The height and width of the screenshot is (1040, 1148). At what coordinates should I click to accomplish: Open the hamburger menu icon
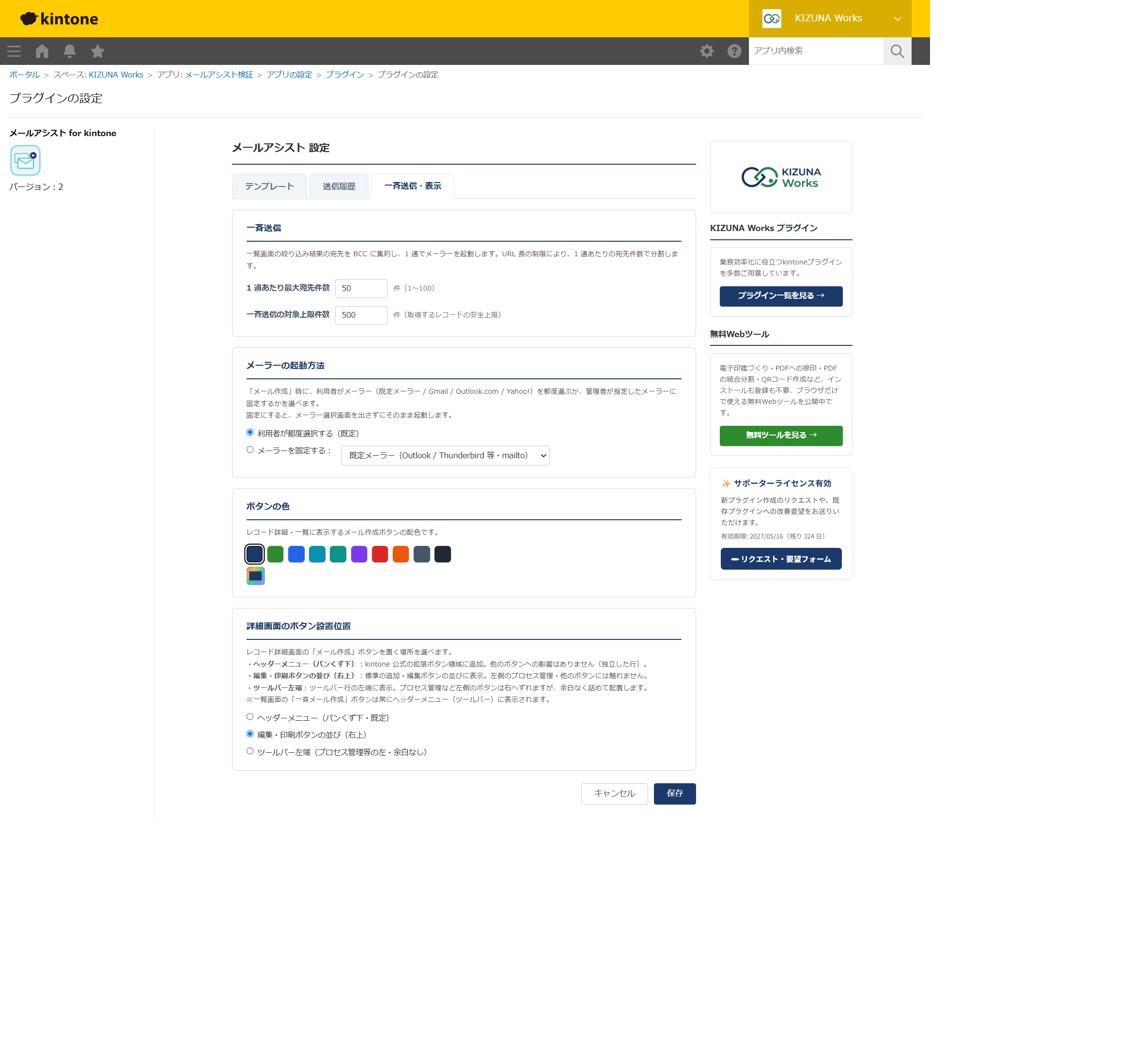[14, 51]
